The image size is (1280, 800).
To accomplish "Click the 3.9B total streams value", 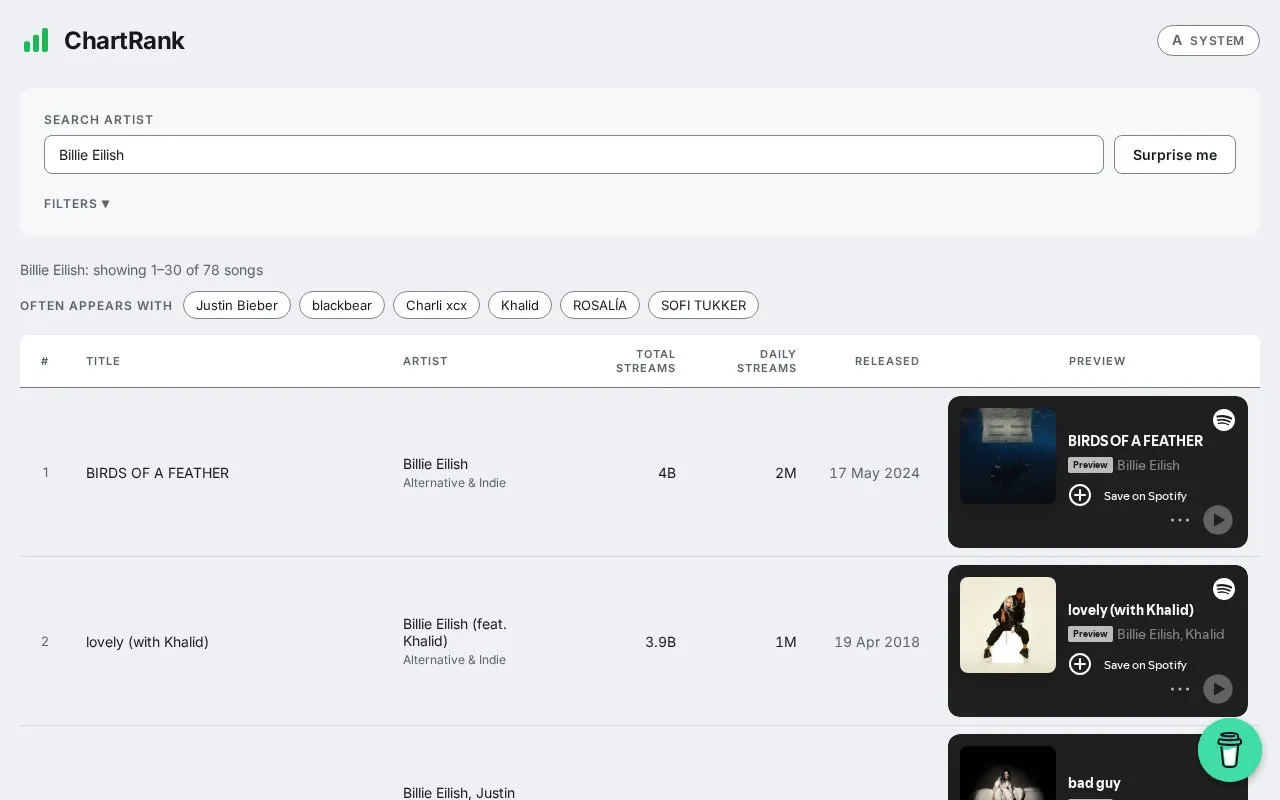I will coord(660,642).
